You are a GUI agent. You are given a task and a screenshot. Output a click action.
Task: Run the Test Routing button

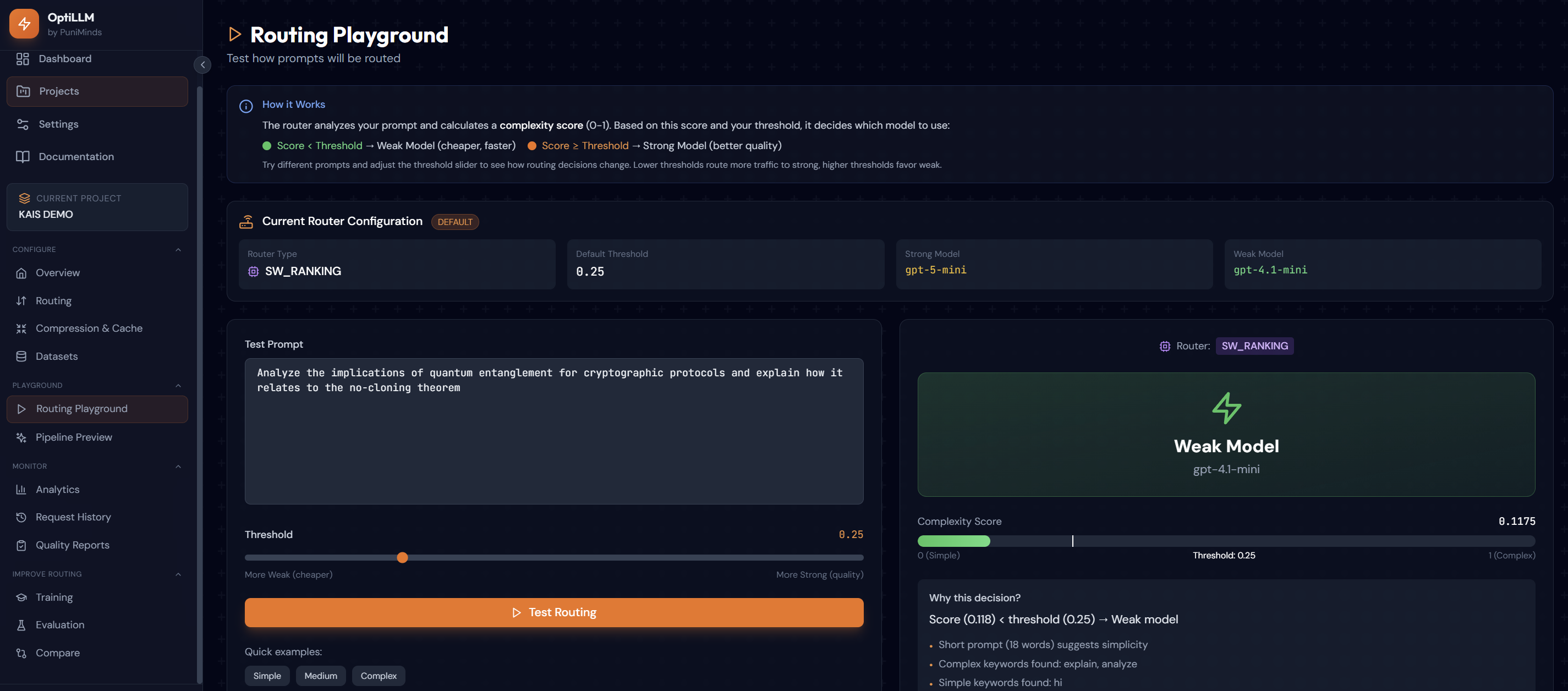pos(553,612)
